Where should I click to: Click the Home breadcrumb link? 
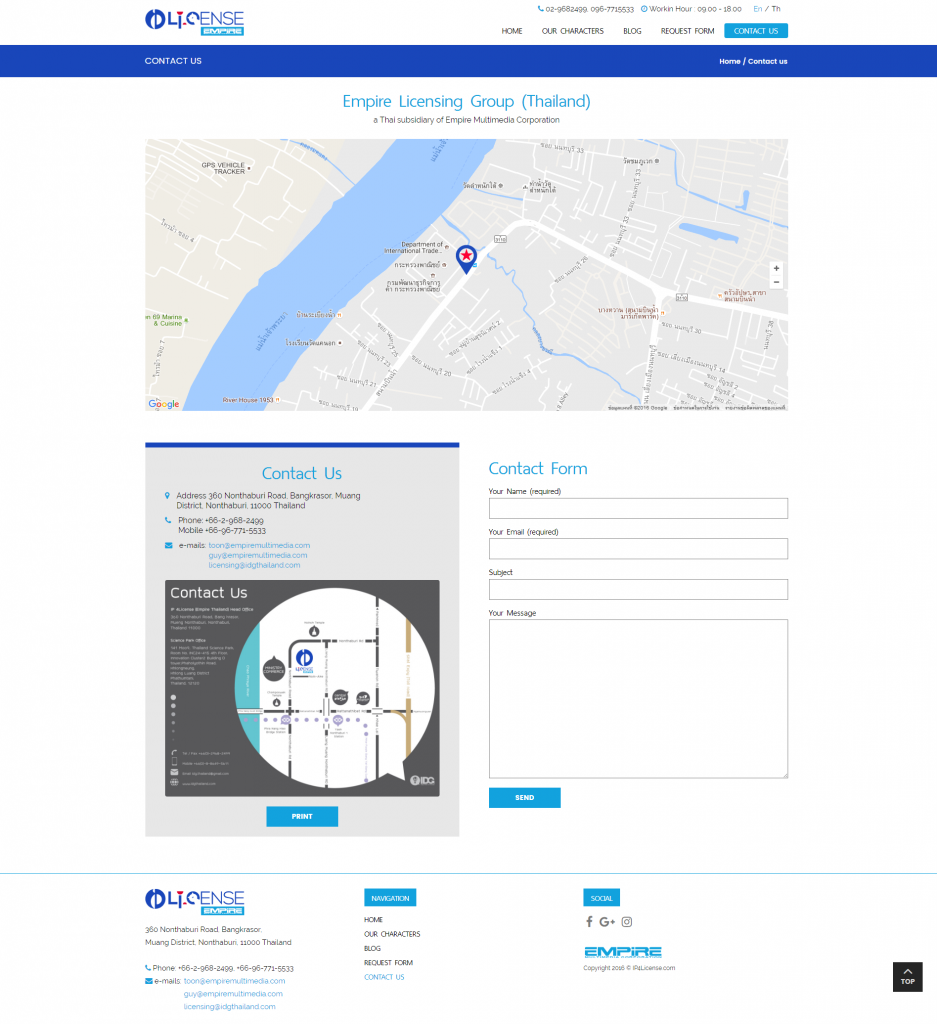tap(729, 62)
